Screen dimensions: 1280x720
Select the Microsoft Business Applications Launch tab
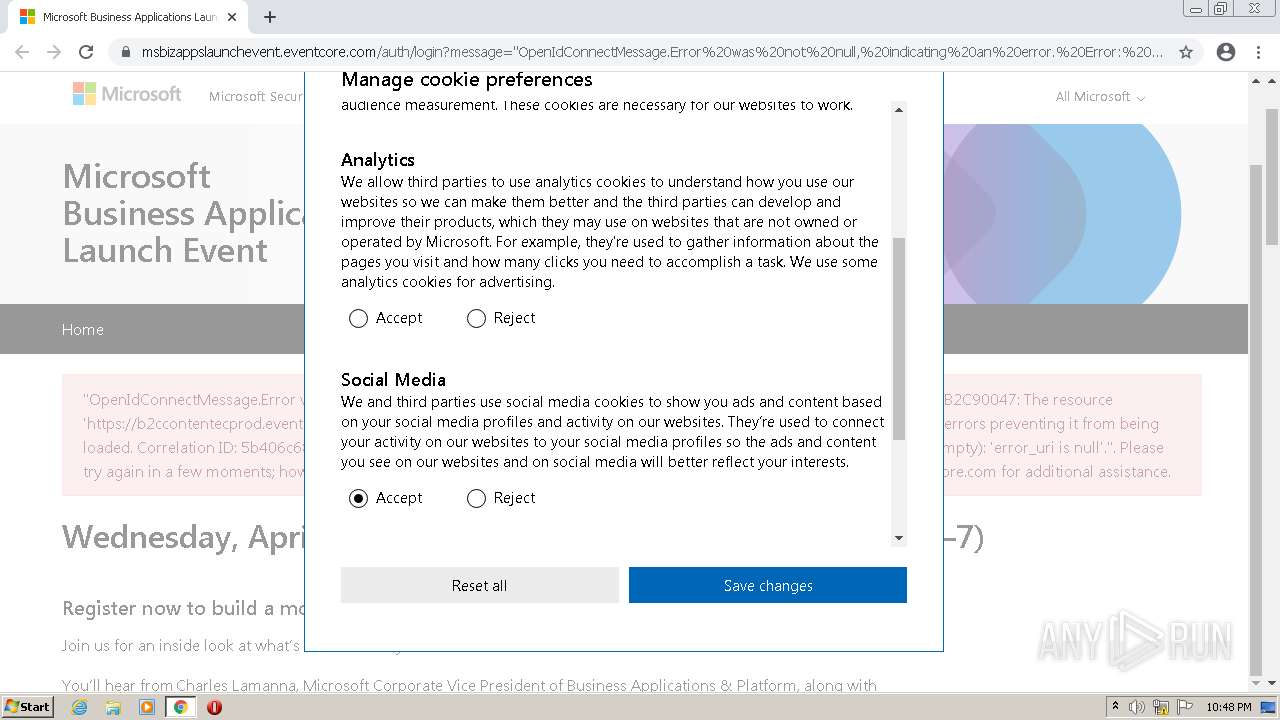(x=127, y=17)
